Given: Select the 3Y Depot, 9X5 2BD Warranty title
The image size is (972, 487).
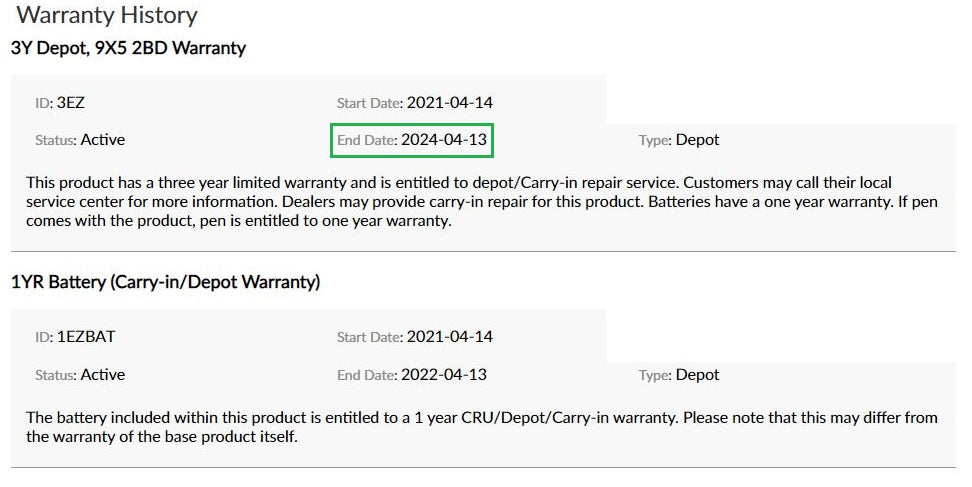Looking at the screenshot, I should pos(128,48).
